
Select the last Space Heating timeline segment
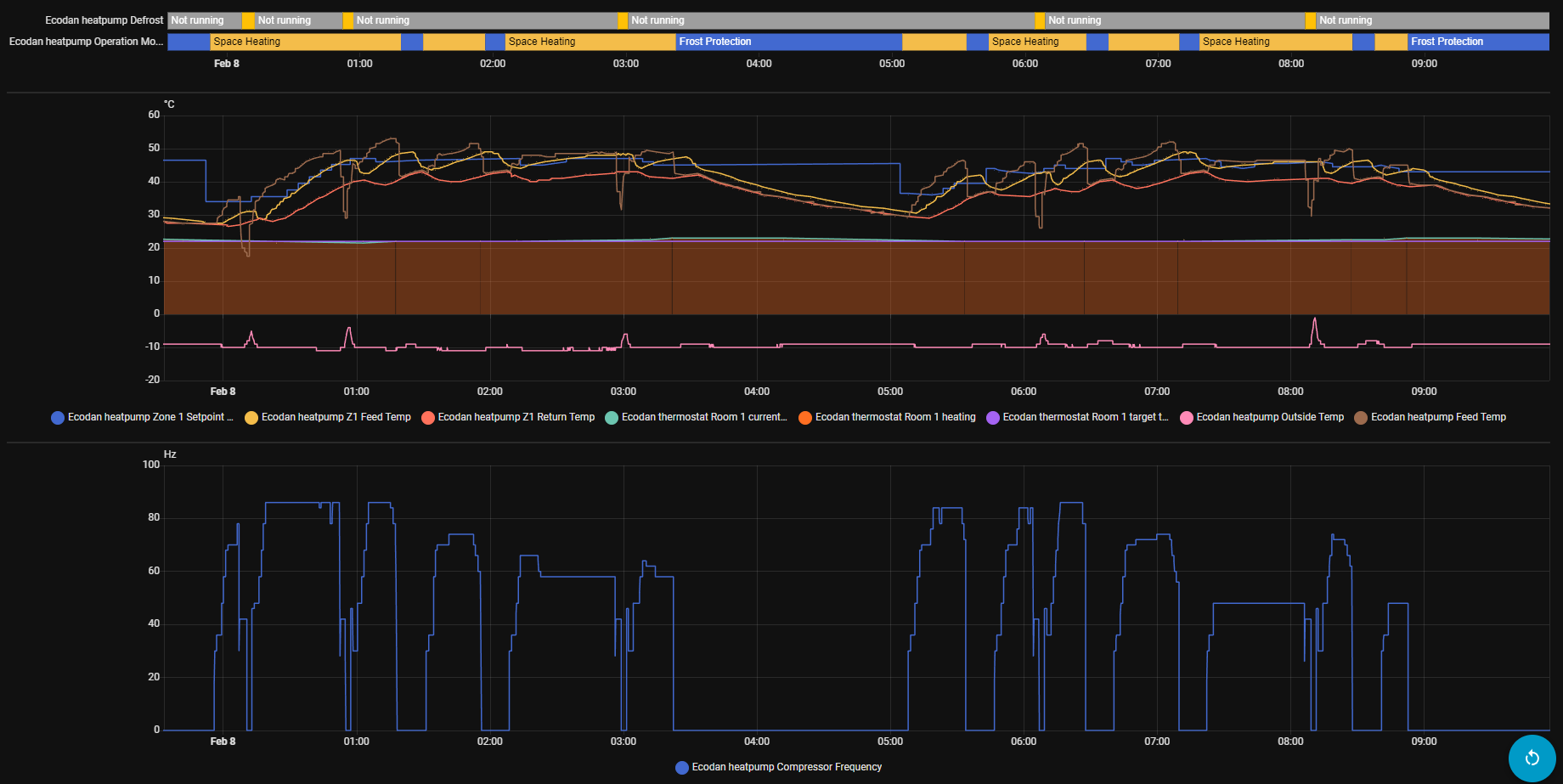(1274, 42)
